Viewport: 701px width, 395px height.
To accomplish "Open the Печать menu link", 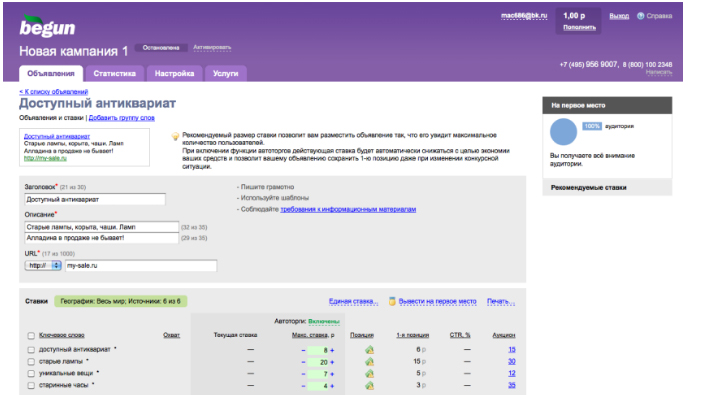I will 501,301.
